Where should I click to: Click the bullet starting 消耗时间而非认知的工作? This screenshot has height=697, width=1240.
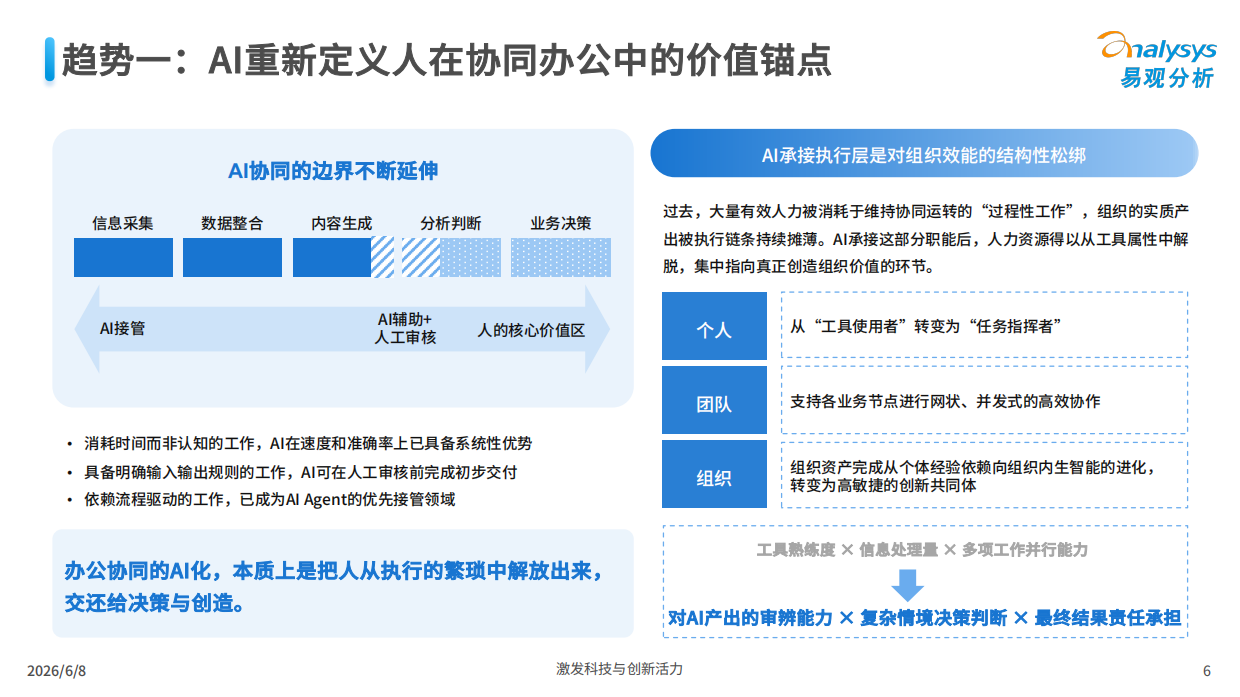[x=298, y=443]
